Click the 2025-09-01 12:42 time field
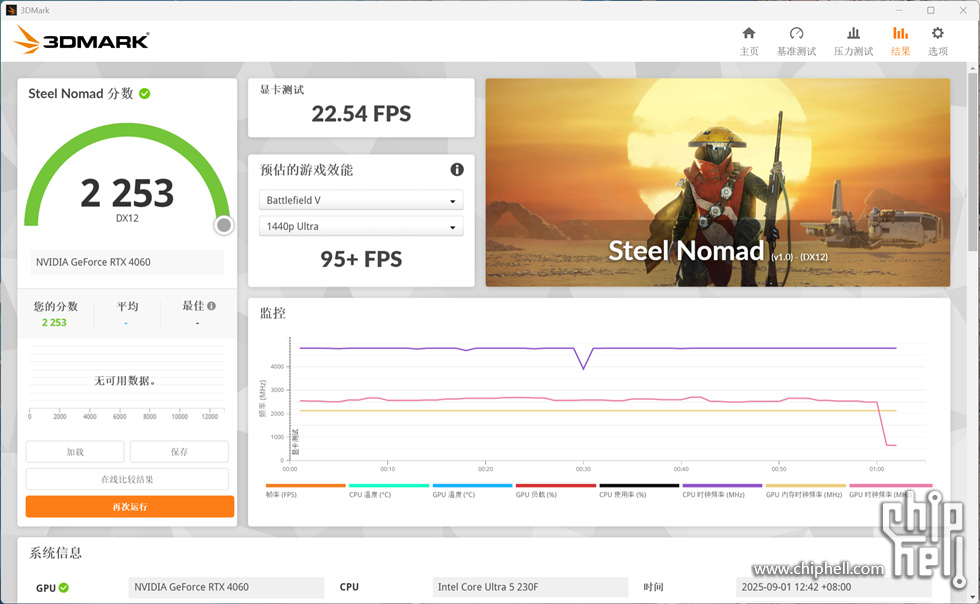Image resolution: width=980 pixels, height=604 pixels. coord(834,587)
